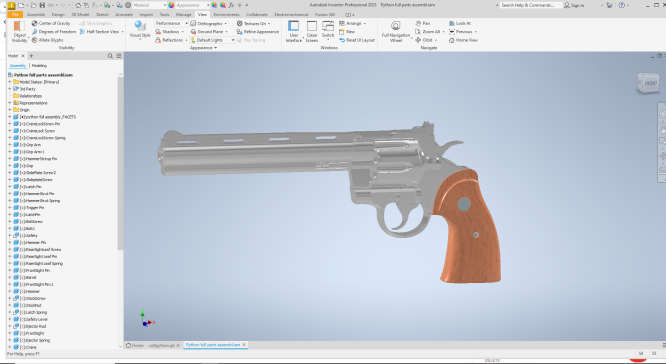Click the Save icon in quick access toolbar
The height and width of the screenshot is (364, 666).
point(42,5)
